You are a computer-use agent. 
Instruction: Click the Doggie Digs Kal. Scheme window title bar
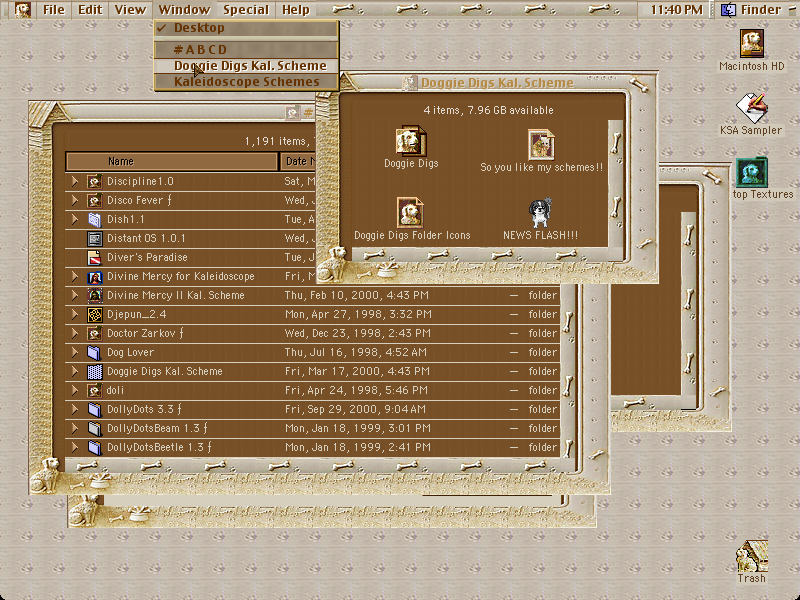[x=487, y=82]
